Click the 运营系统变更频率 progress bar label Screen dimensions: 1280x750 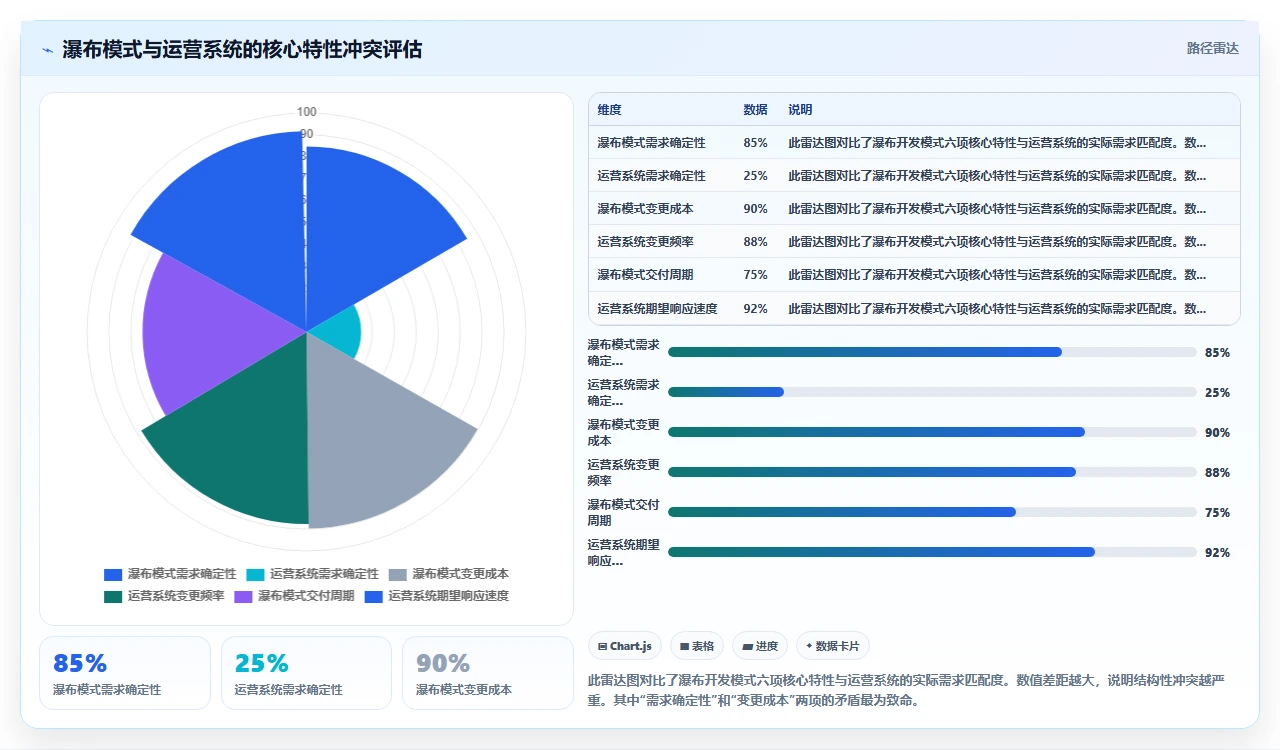point(623,472)
